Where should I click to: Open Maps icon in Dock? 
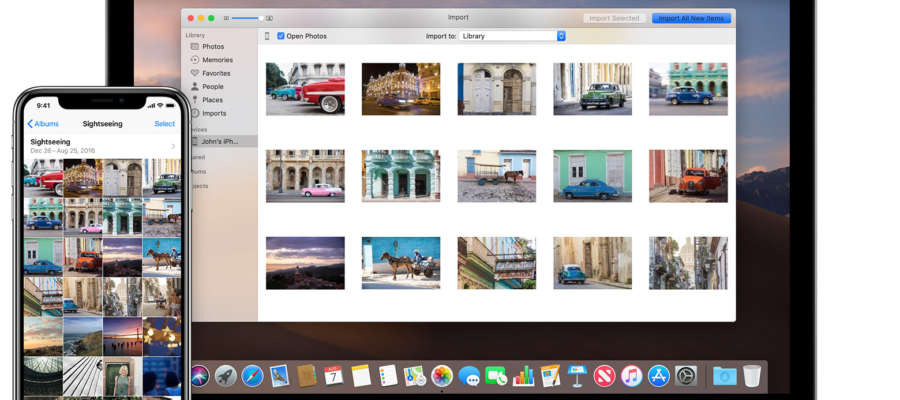[414, 376]
